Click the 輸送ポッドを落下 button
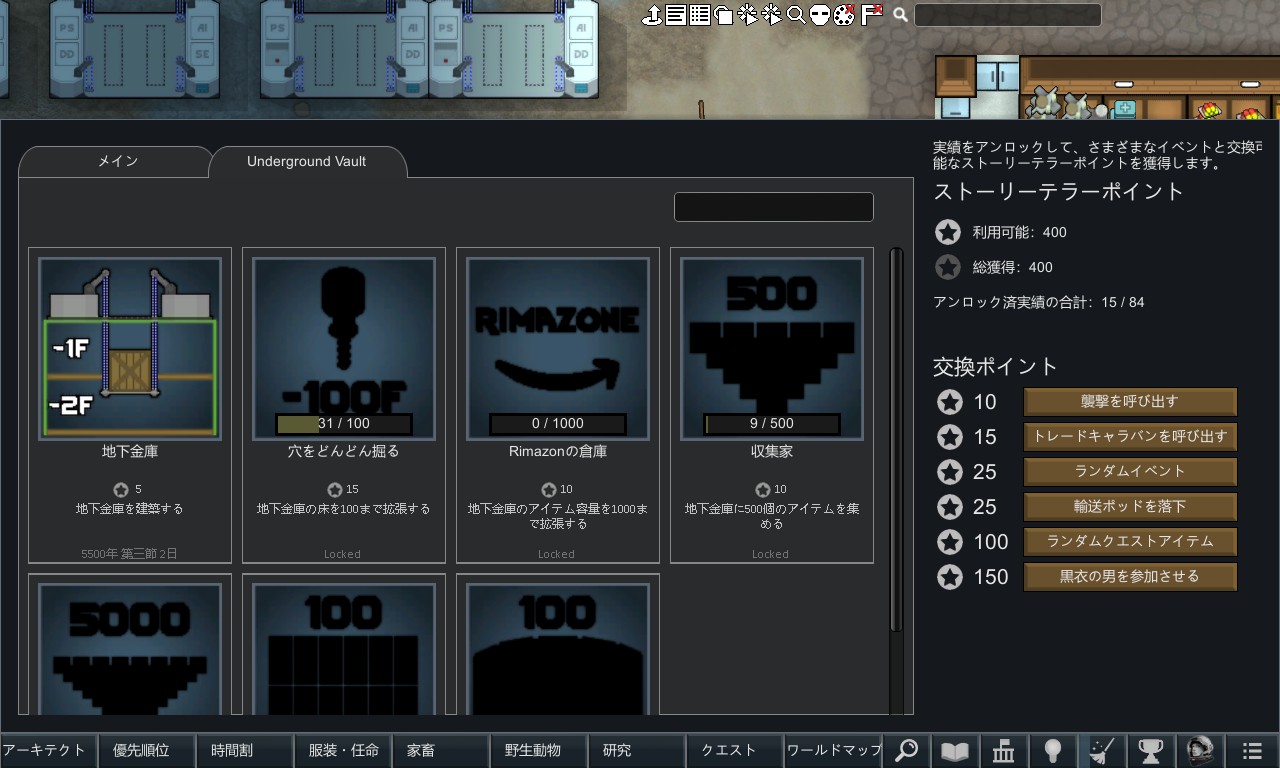 [1130, 507]
